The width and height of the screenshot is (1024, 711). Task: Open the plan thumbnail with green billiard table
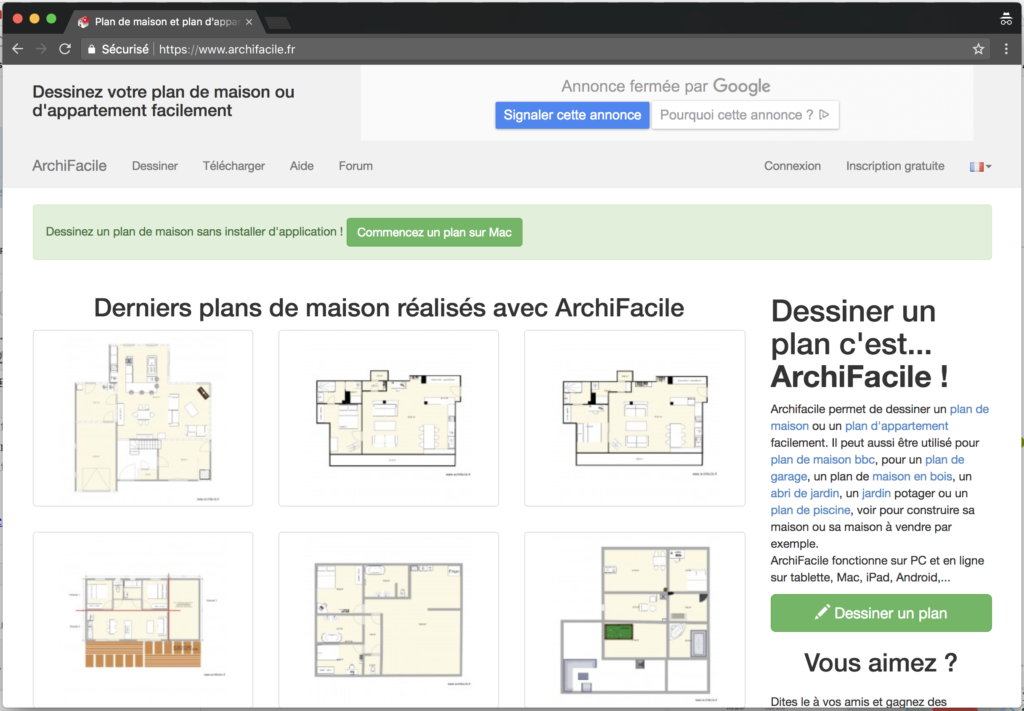(x=635, y=620)
